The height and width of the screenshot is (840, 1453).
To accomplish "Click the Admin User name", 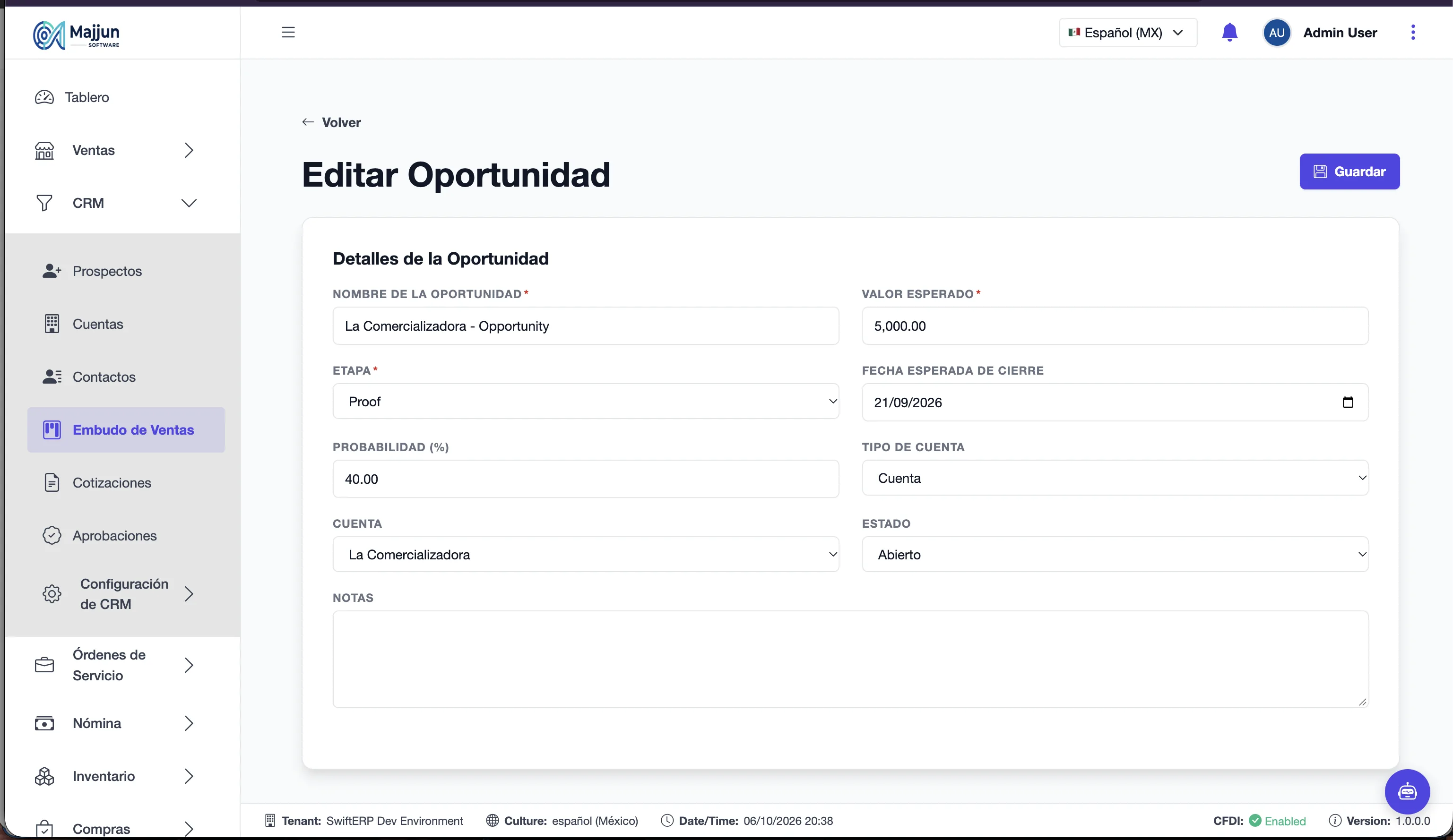I will 1340,33.
